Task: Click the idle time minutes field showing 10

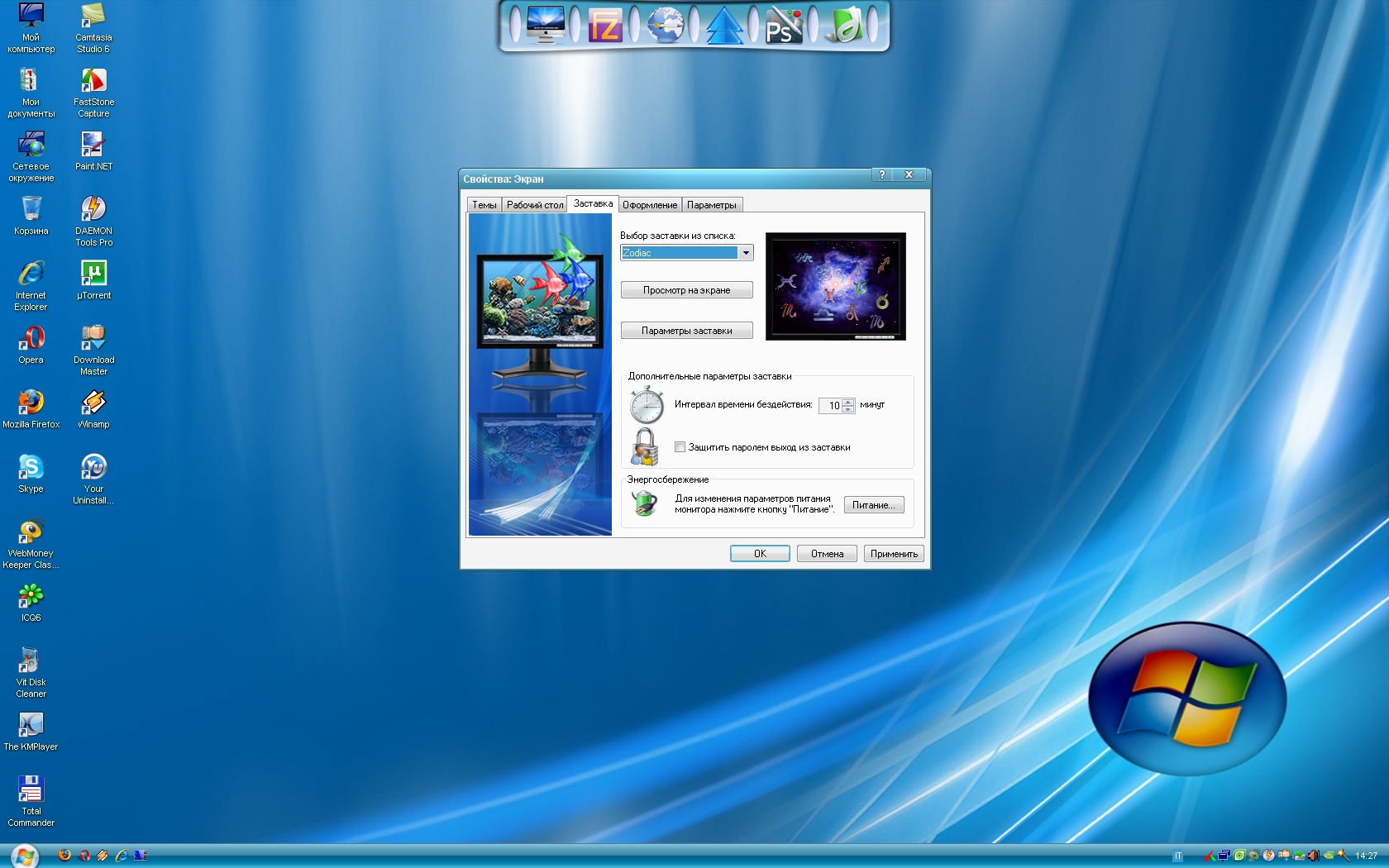Action: coord(830,405)
